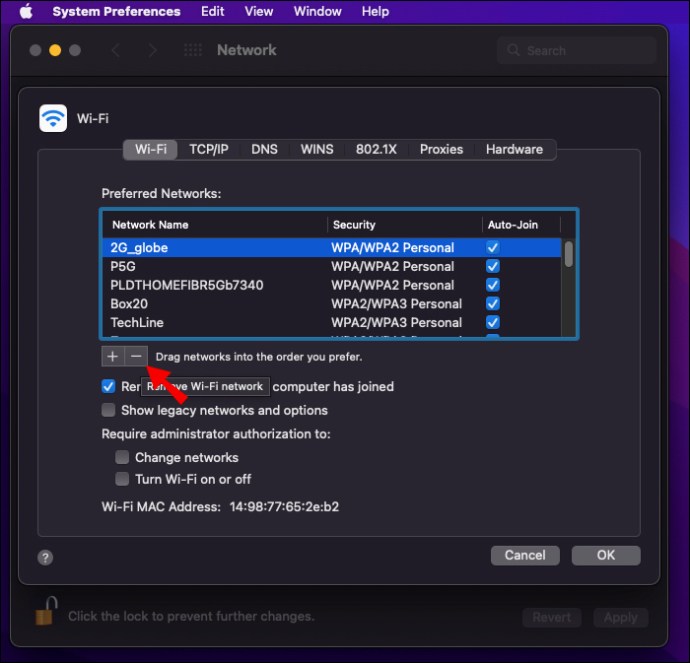Image resolution: width=690 pixels, height=663 pixels.
Task: Go forward with the right chevron
Action: click(152, 50)
